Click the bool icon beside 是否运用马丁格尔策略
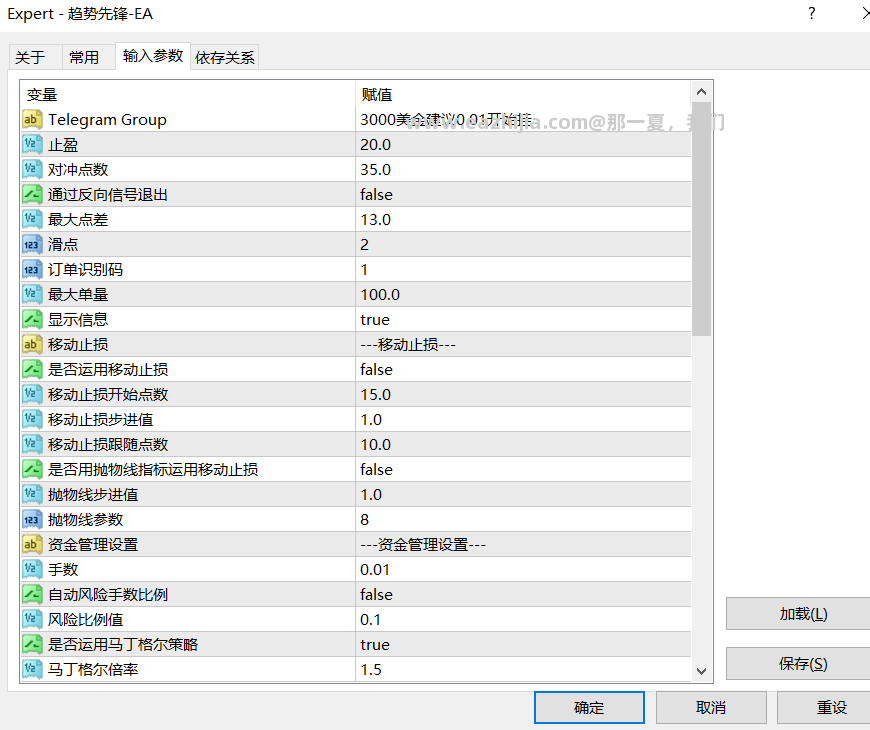 32,645
